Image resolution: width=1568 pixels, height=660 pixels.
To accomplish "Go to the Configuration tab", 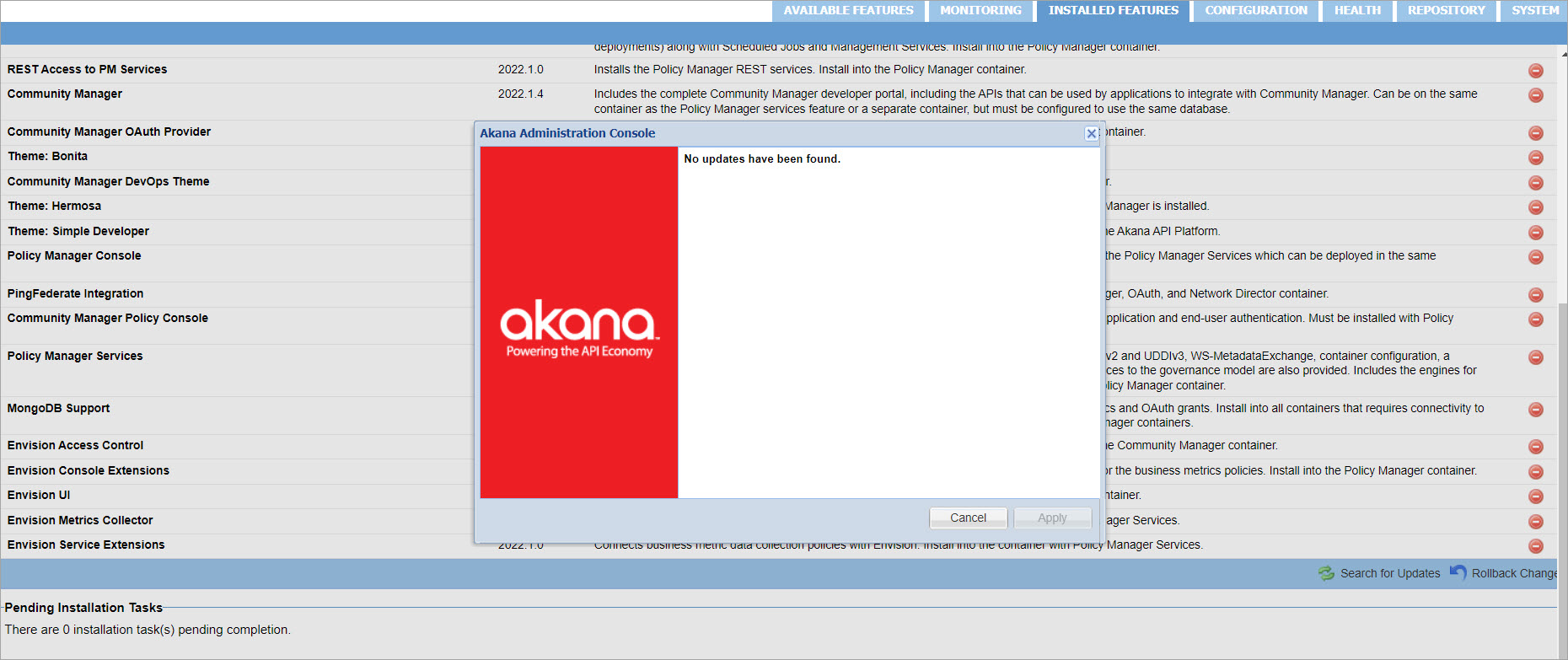I will pyautogui.click(x=1256, y=11).
